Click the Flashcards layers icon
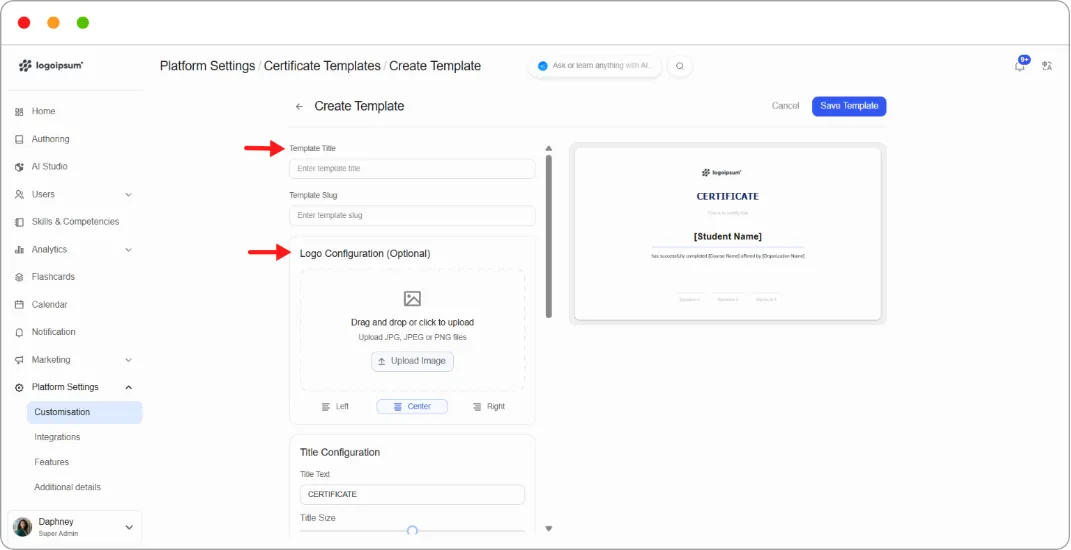 19,277
